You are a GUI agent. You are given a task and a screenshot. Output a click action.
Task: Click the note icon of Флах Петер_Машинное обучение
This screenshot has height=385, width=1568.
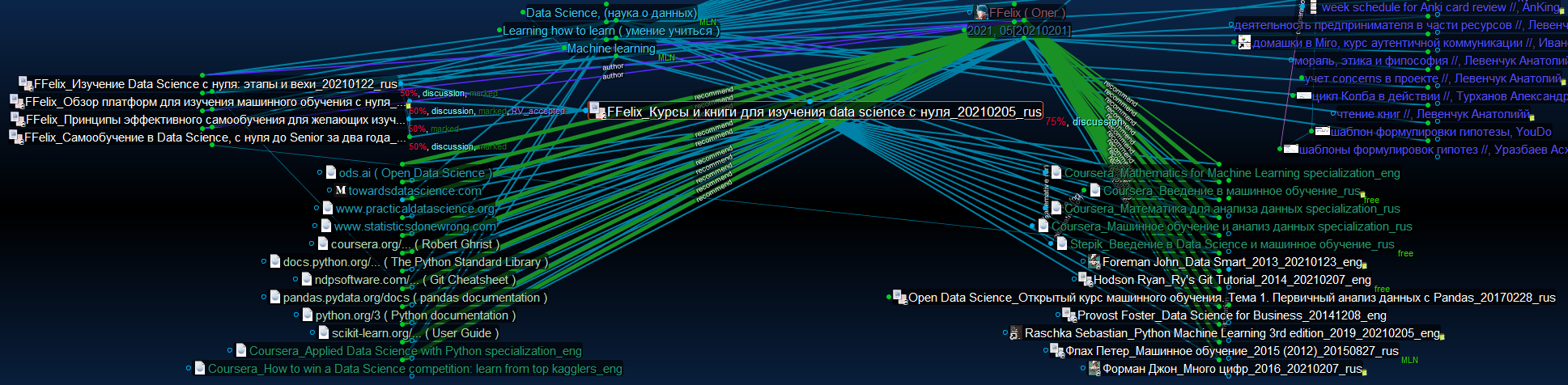(1057, 350)
